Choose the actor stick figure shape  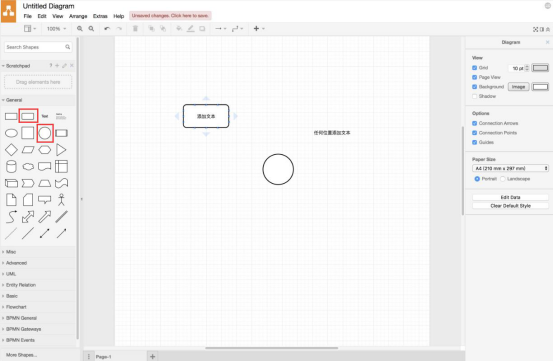pyautogui.click(x=61, y=200)
